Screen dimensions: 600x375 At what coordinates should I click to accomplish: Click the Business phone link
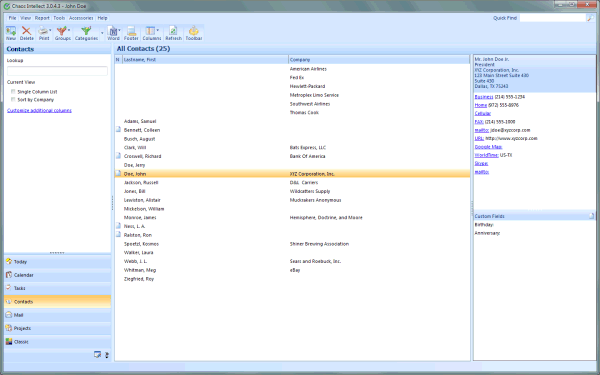coord(484,97)
